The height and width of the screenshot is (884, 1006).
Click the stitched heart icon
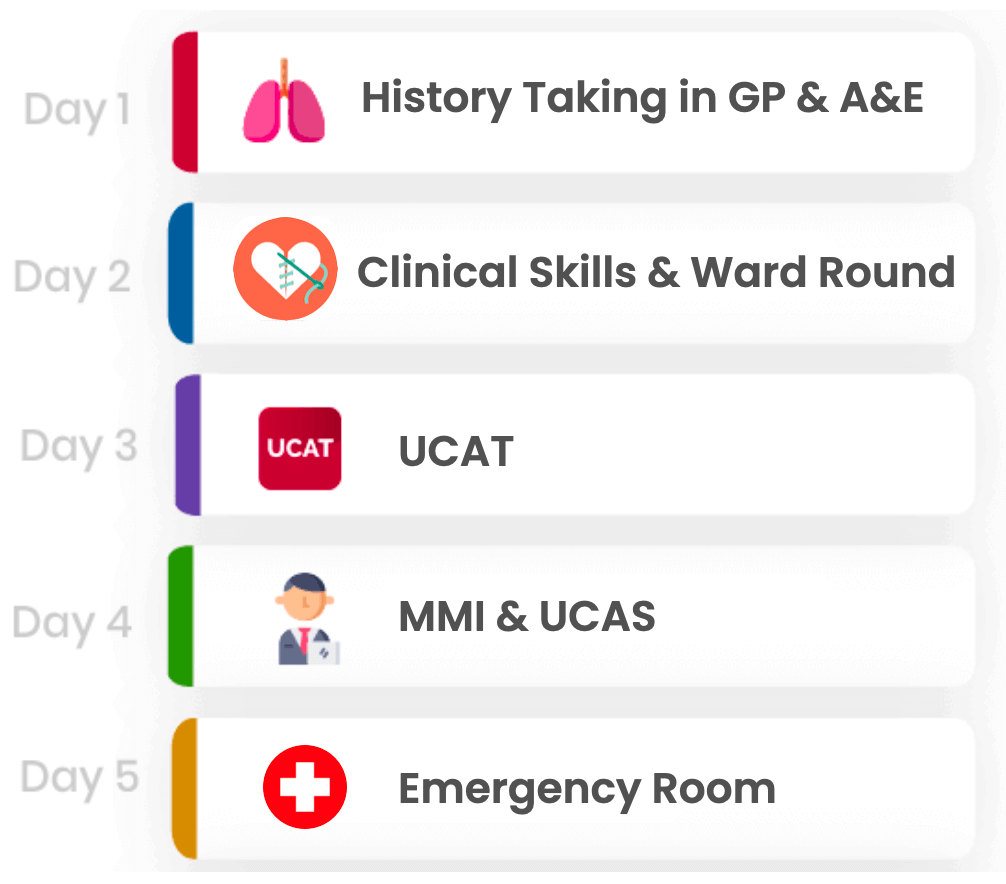pyautogui.click(x=286, y=269)
